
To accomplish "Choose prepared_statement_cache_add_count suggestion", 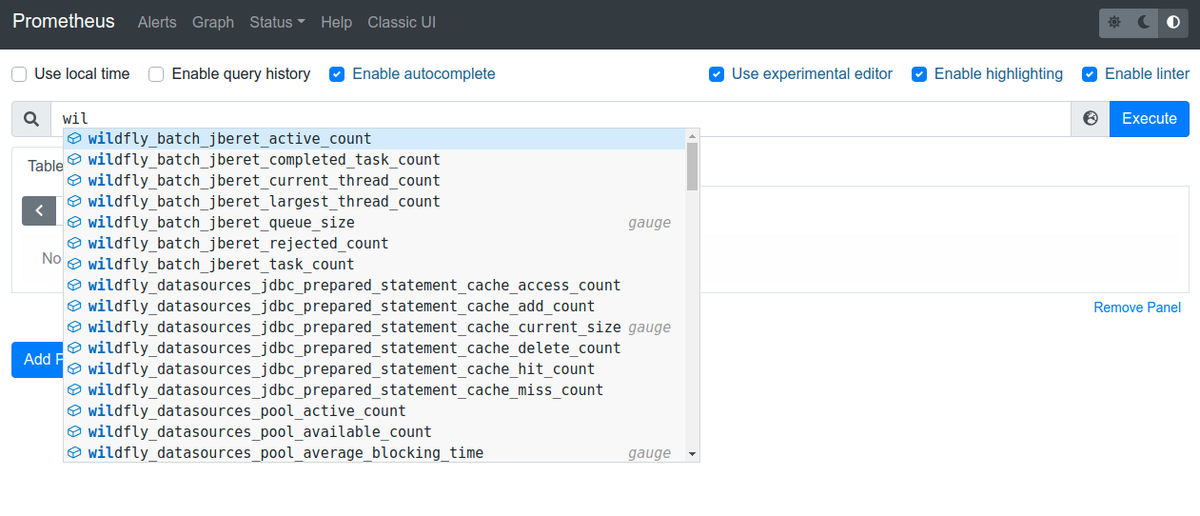I will click(374, 307).
